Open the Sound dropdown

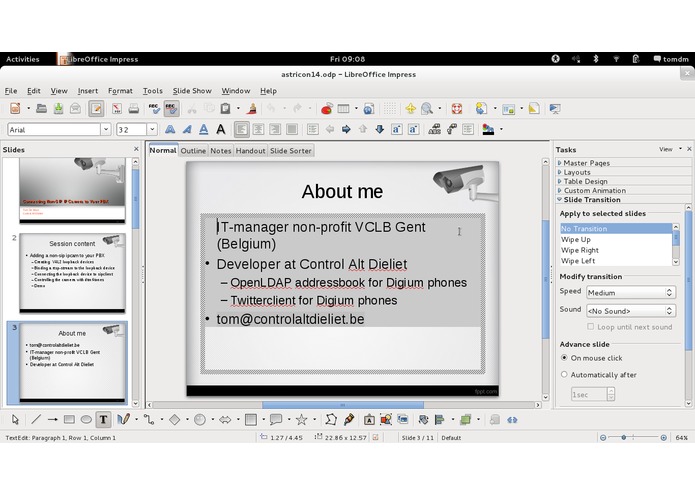pyautogui.click(x=631, y=311)
